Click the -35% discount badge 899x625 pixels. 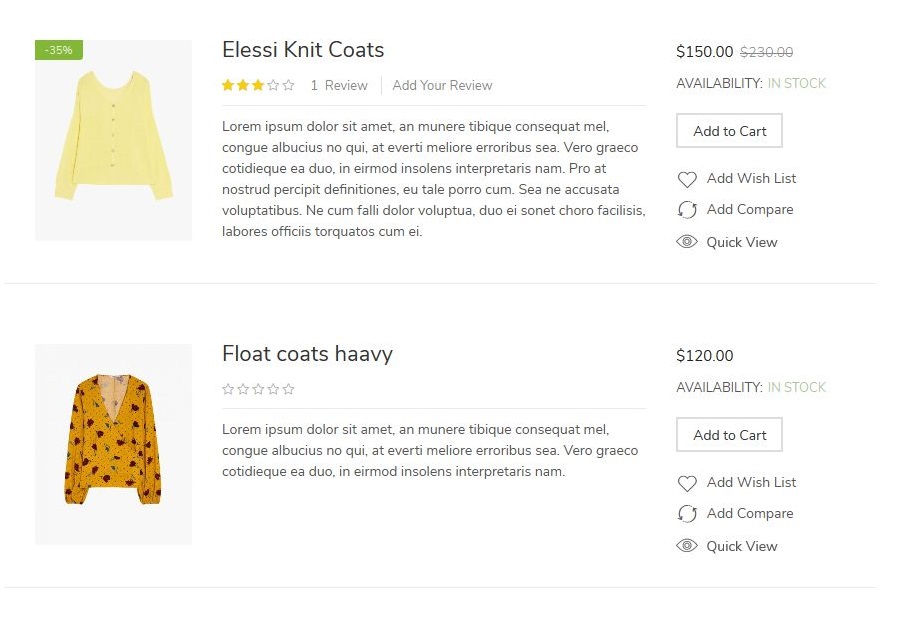coord(59,50)
